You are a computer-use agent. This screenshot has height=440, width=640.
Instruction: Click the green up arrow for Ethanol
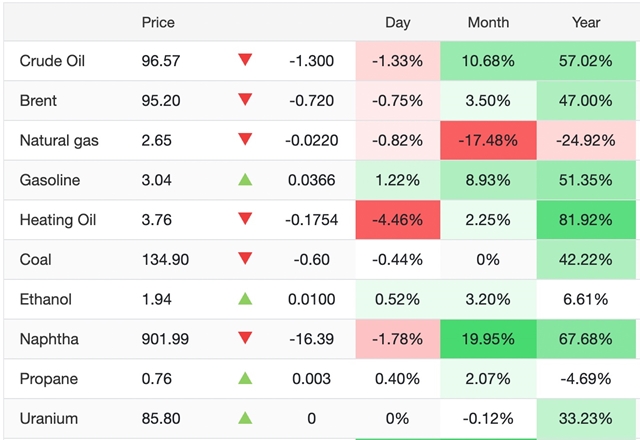coord(245,299)
